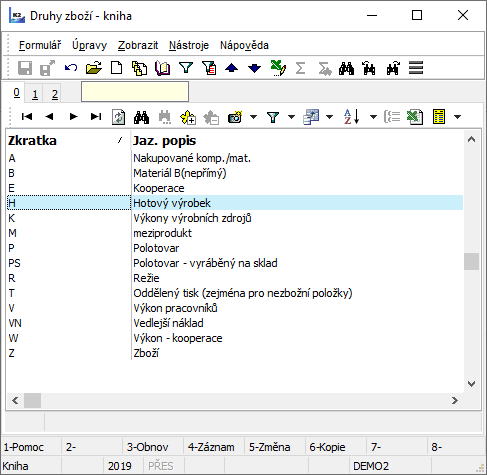Go to the next record

tap(73, 117)
